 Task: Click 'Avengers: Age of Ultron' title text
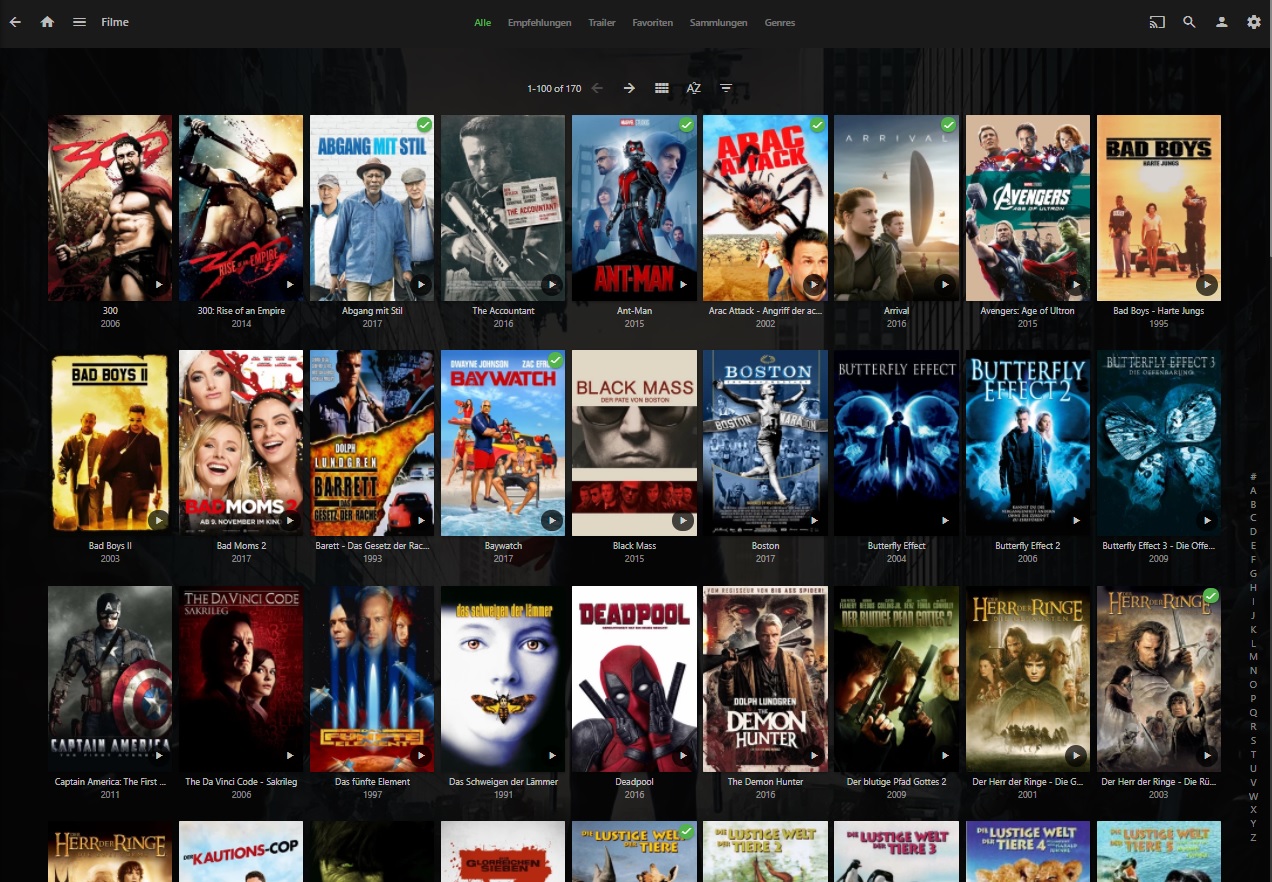tap(1028, 311)
